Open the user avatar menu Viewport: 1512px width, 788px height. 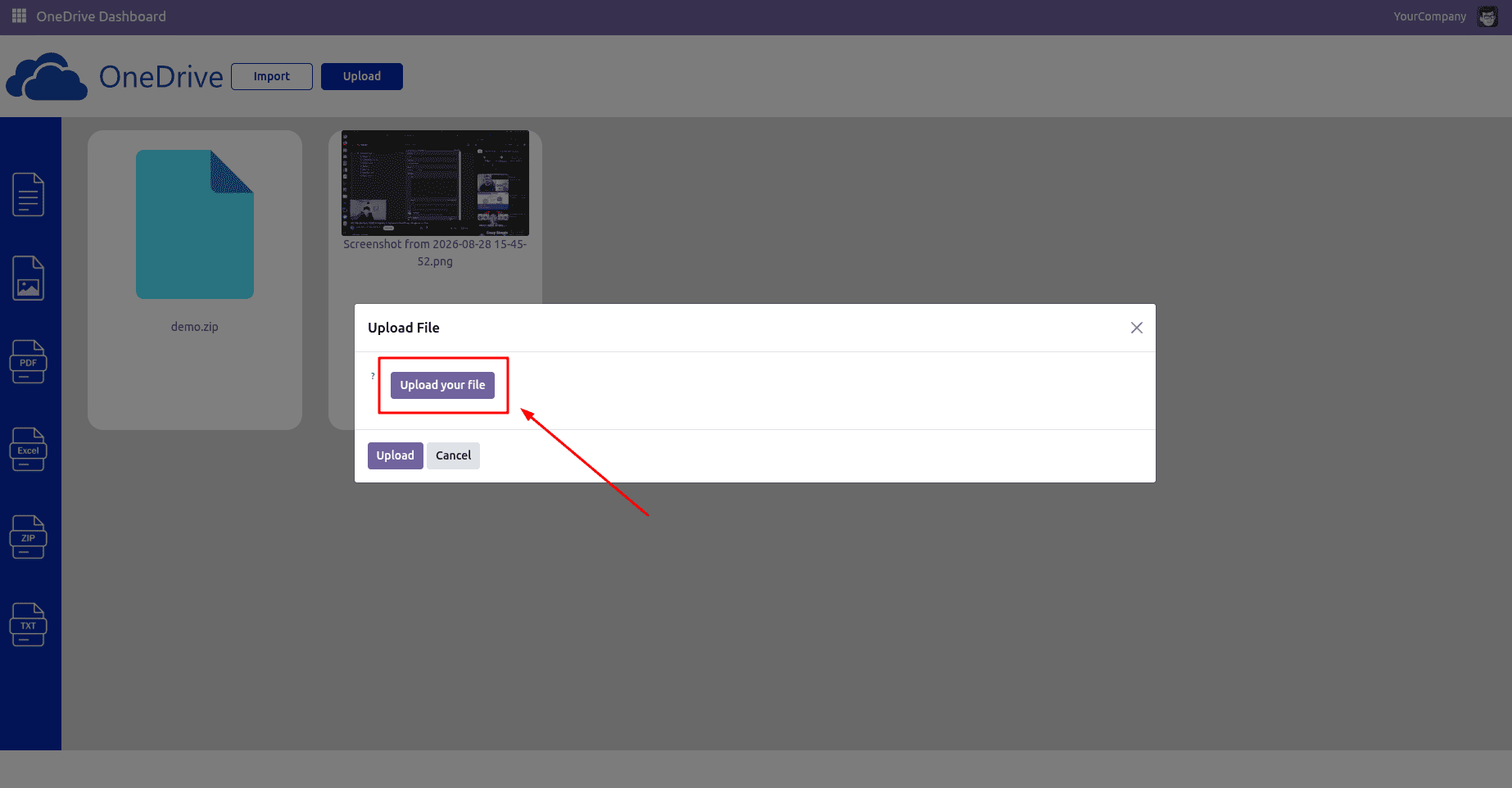tap(1487, 16)
